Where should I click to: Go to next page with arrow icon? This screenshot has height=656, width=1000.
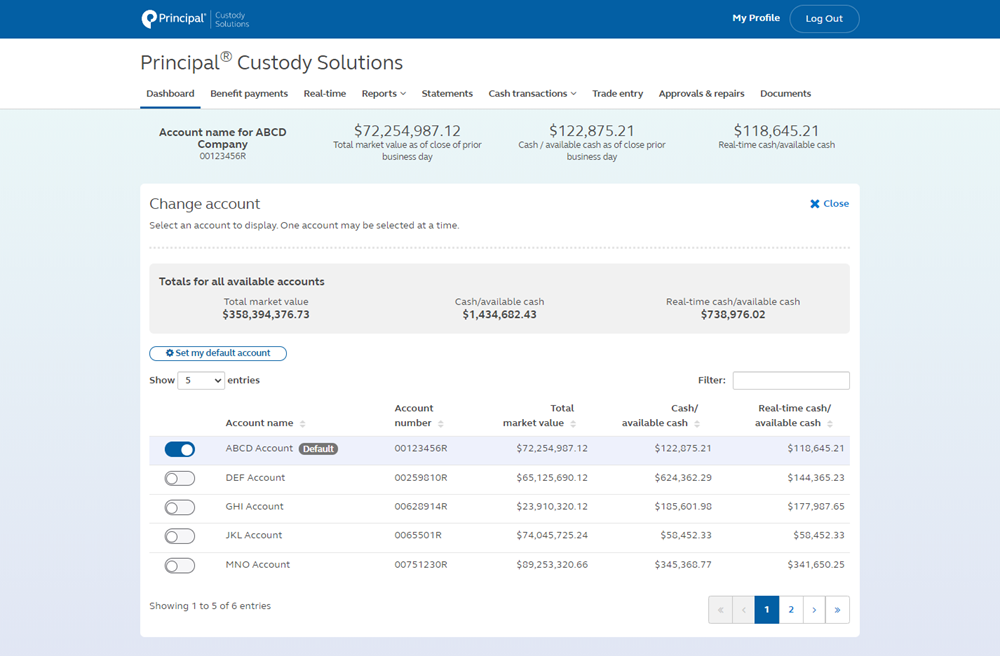click(x=814, y=609)
